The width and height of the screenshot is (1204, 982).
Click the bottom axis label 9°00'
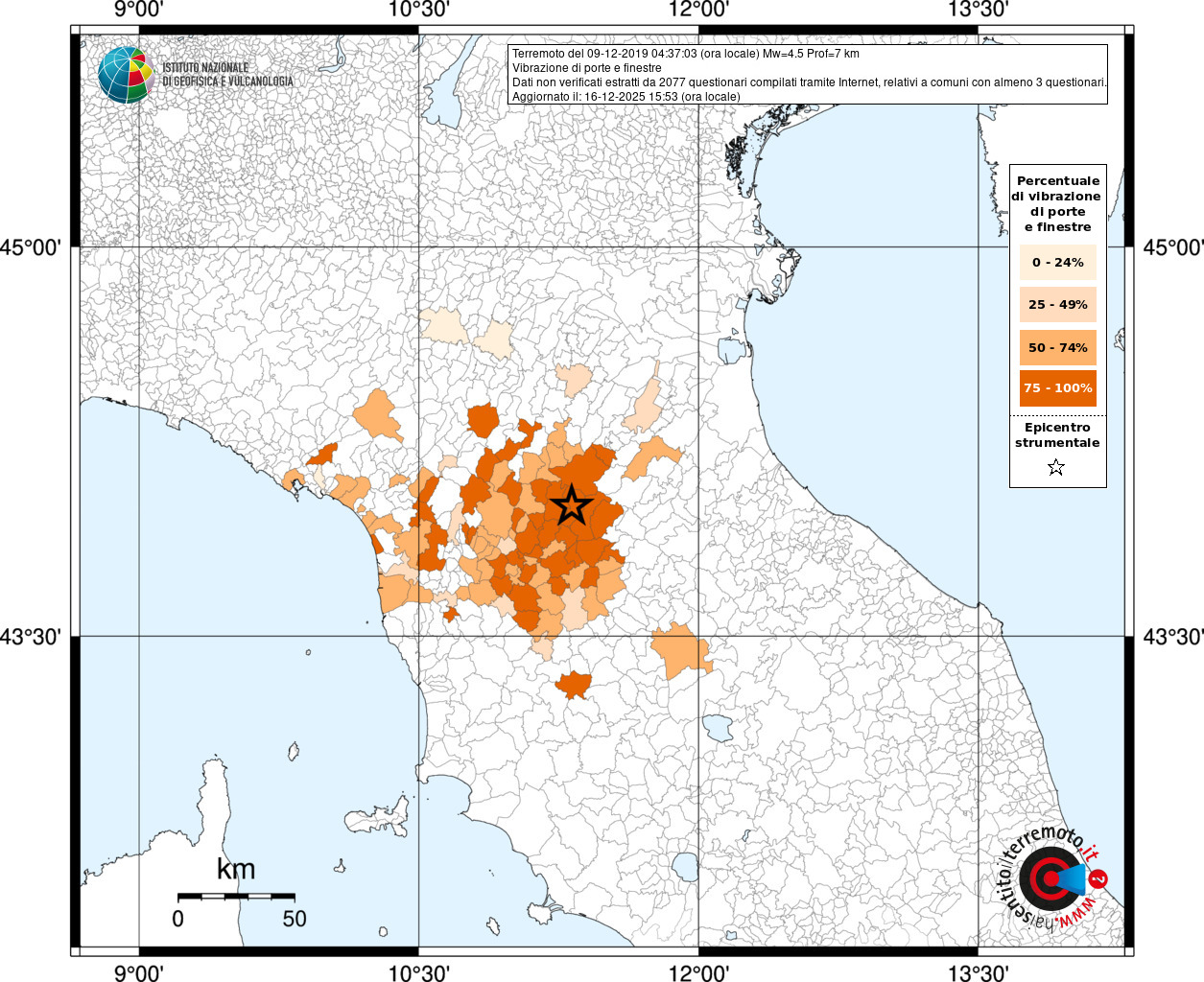[x=139, y=972]
